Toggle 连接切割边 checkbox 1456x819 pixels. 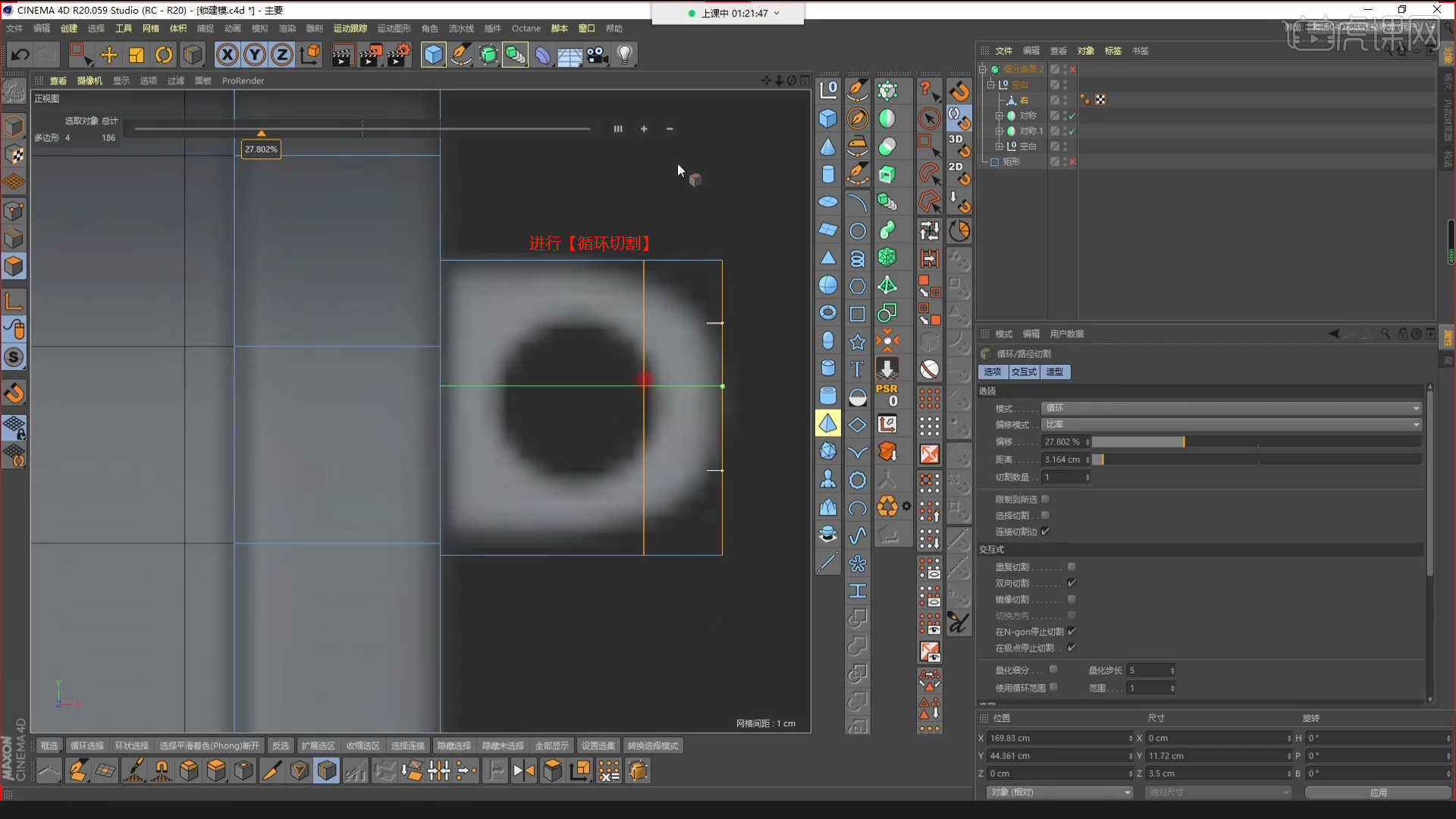[x=1046, y=532]
